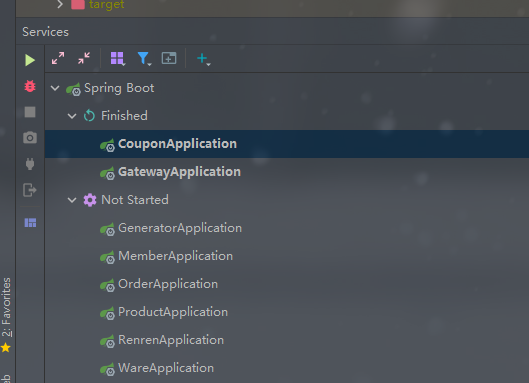529x383 pixels.
Task: Click the GatewayApplication spring leaf icon
Action: coord(107,173)
